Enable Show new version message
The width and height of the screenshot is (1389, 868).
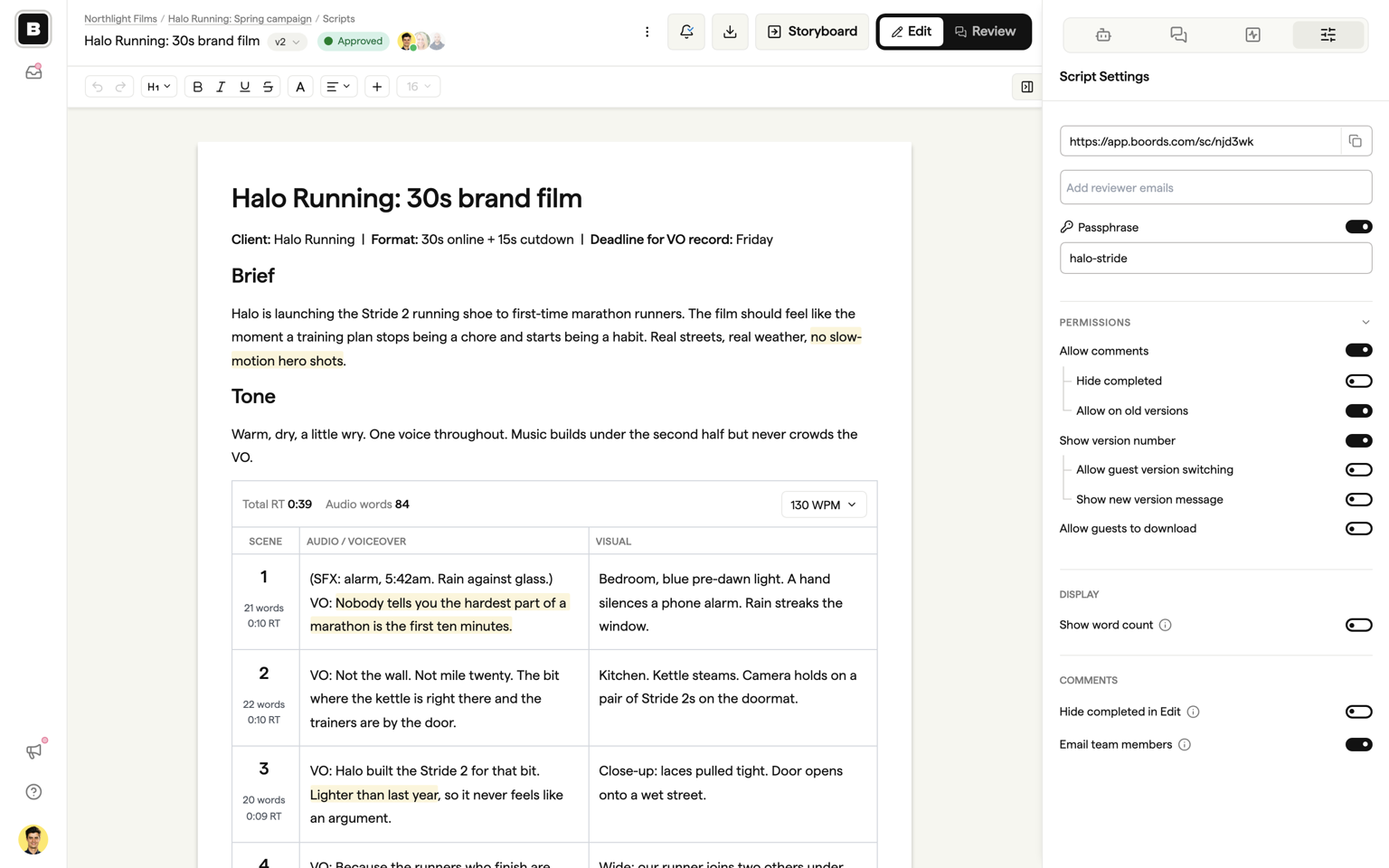[x=1358, y=499]
